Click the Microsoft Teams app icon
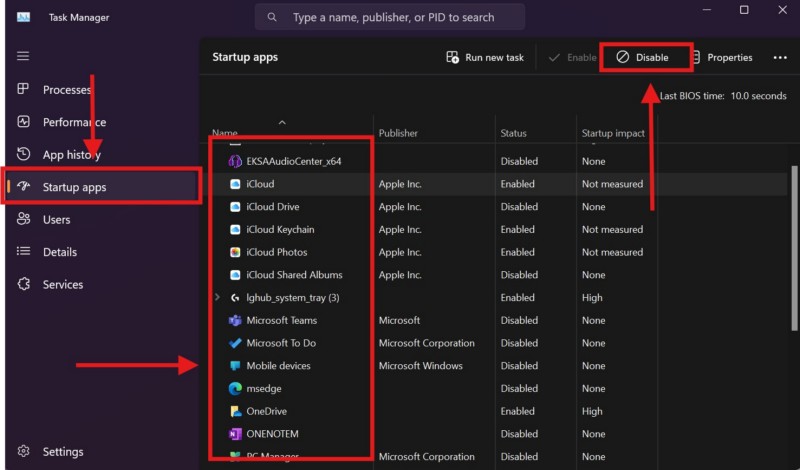This screenshot has width=800, height=470. (x=235, y=321)
